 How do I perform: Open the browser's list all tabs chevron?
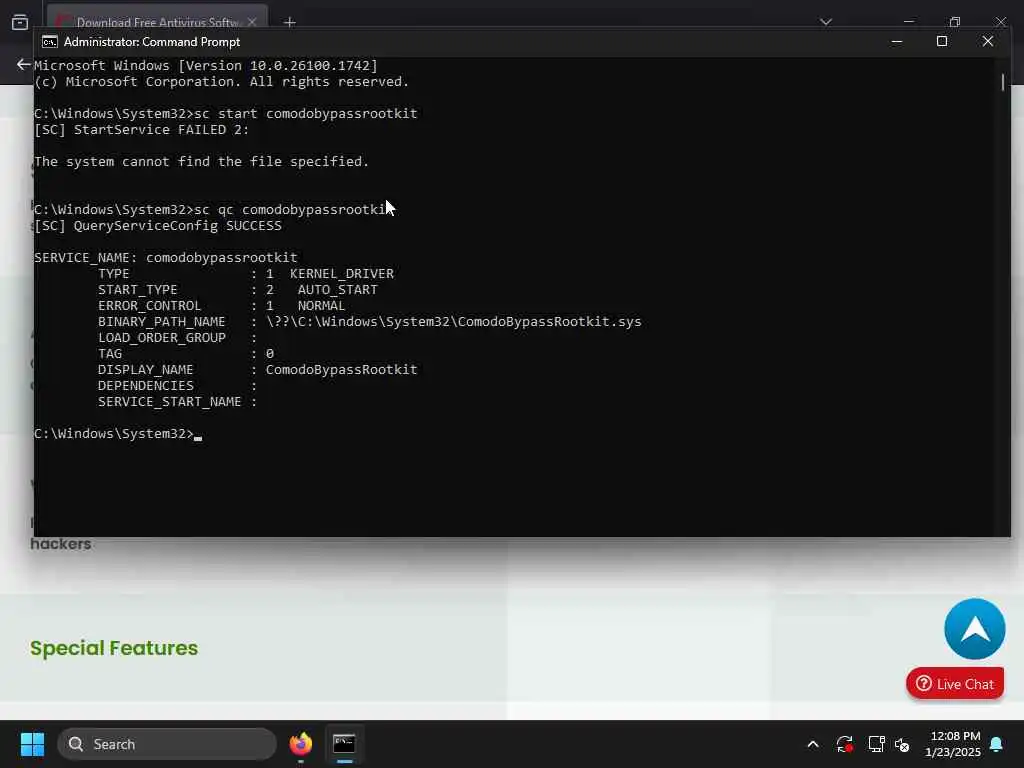(x=825, y=22)
